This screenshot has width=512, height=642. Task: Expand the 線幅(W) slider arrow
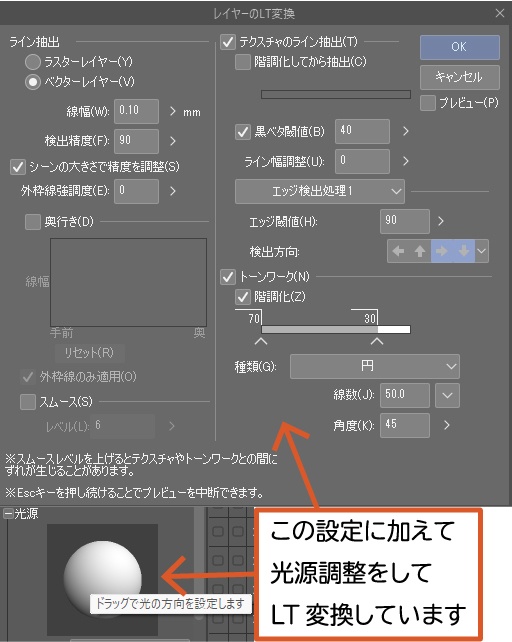(173, 111)
